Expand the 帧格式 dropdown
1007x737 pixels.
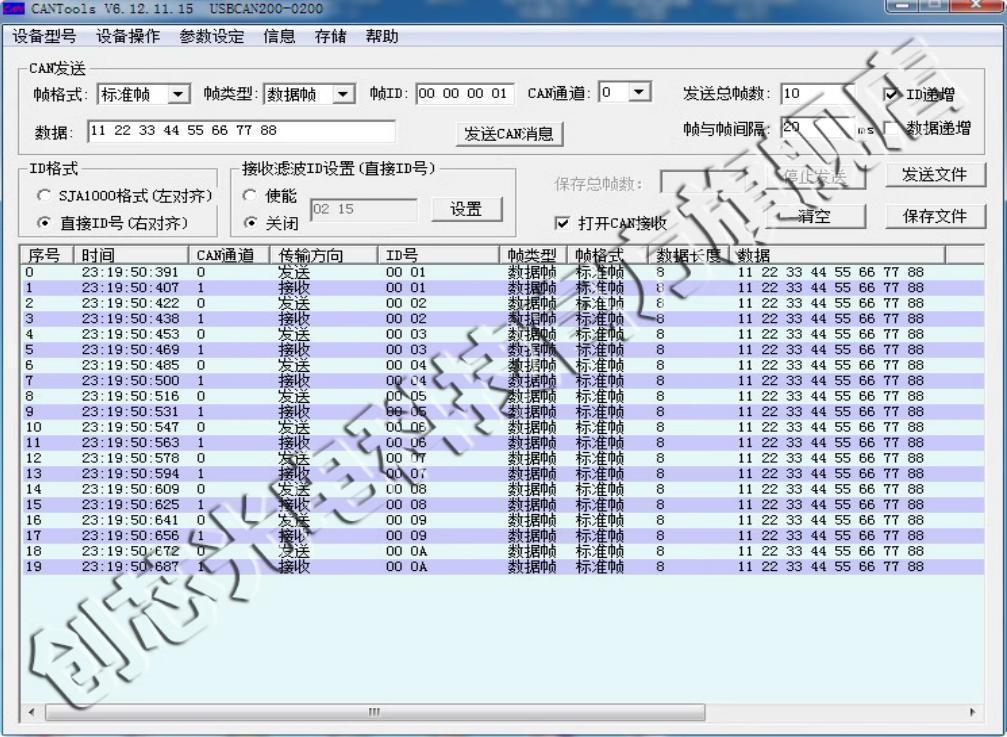click(178, 94)
